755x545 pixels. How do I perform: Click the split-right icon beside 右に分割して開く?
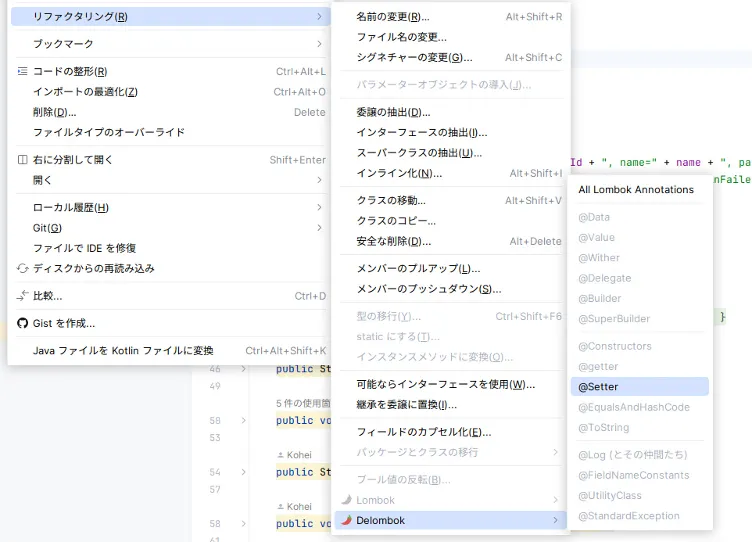[x=22, y=160]
